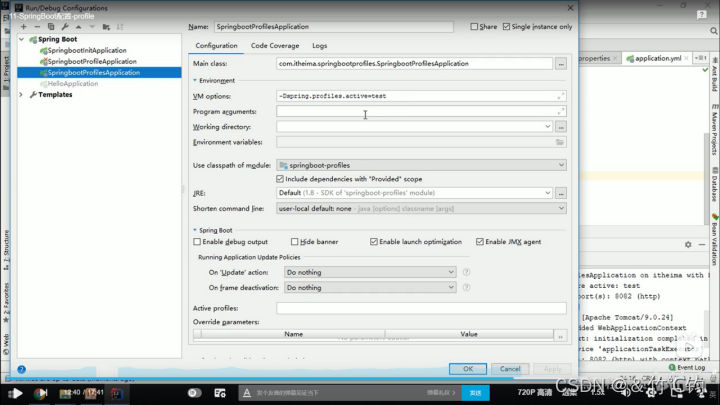Open Event Log in status bar
The height and width of the screenshot is (405, 720).
[x=687, y=367]
